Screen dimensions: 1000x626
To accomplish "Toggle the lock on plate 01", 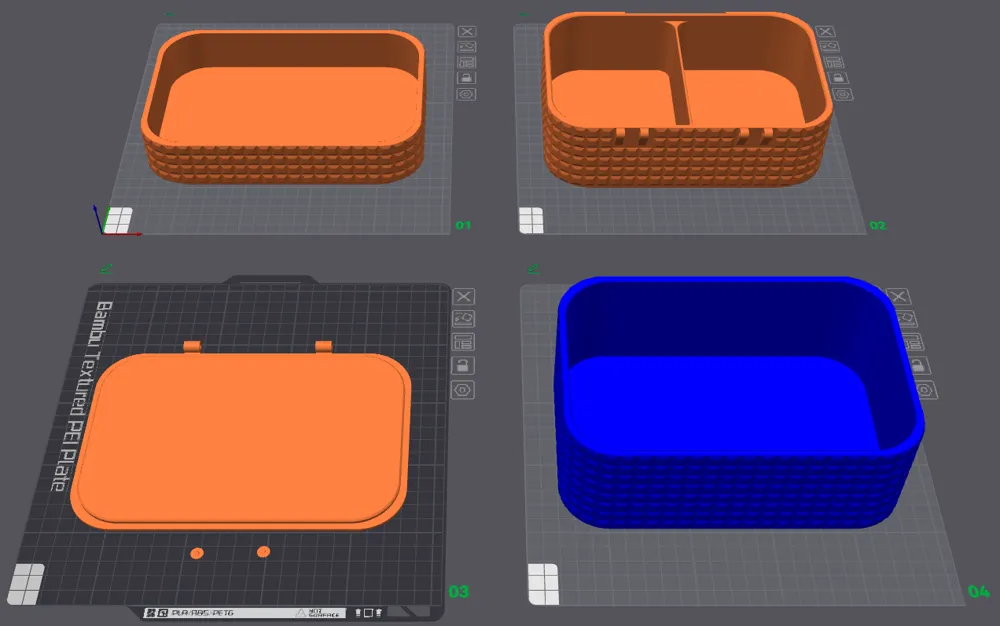I will (467, 78).
